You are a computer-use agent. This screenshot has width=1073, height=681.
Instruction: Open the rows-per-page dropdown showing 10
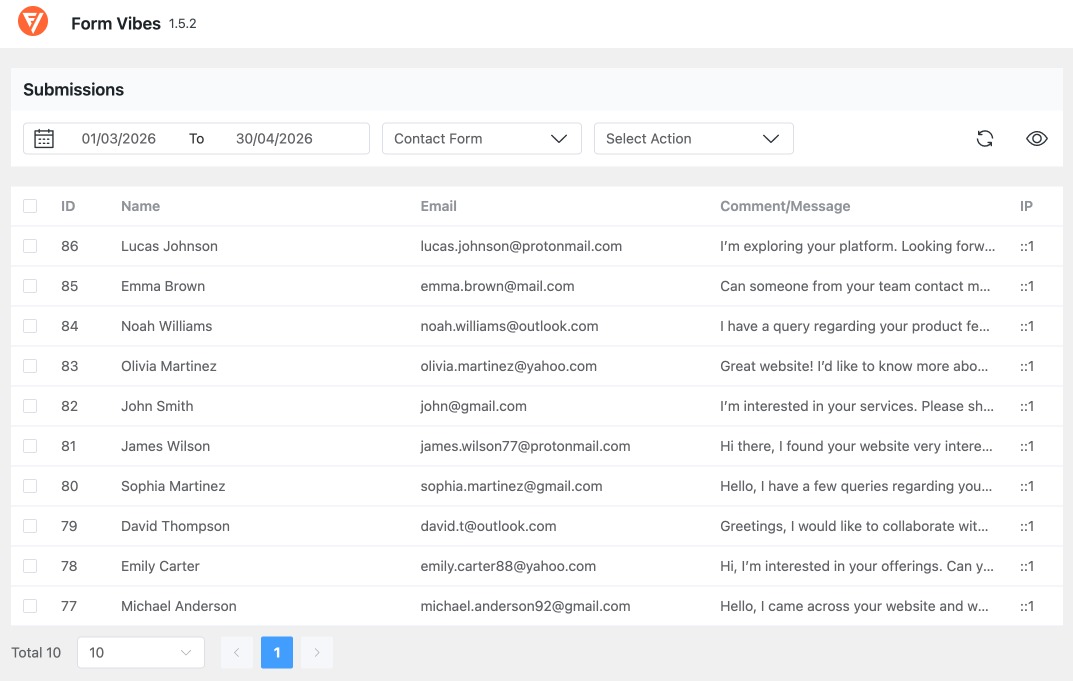(x=140, y=652)
